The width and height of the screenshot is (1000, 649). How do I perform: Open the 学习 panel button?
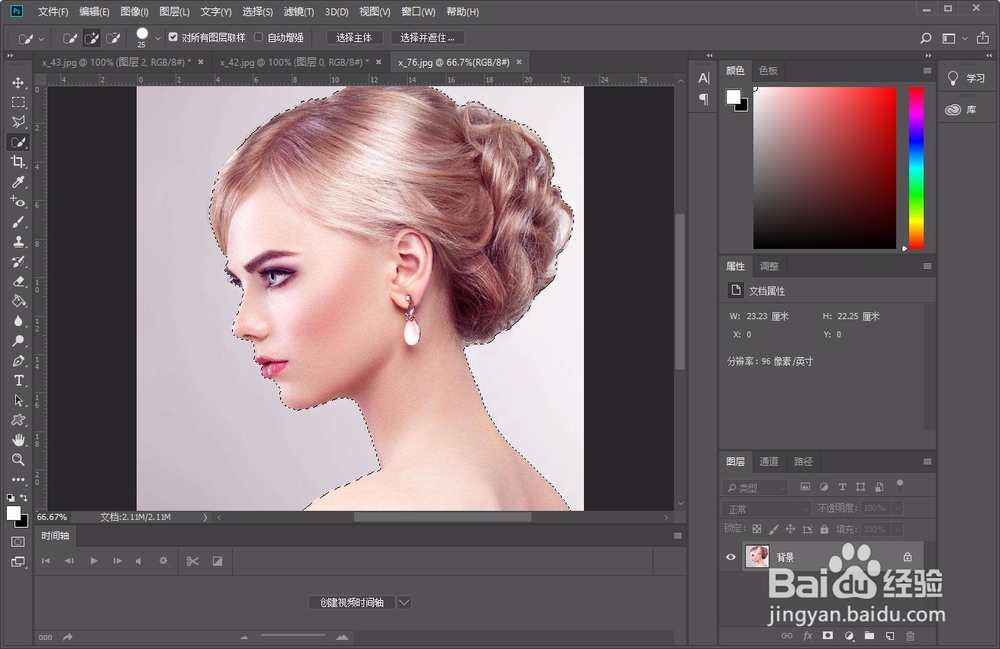pos(967,78)
